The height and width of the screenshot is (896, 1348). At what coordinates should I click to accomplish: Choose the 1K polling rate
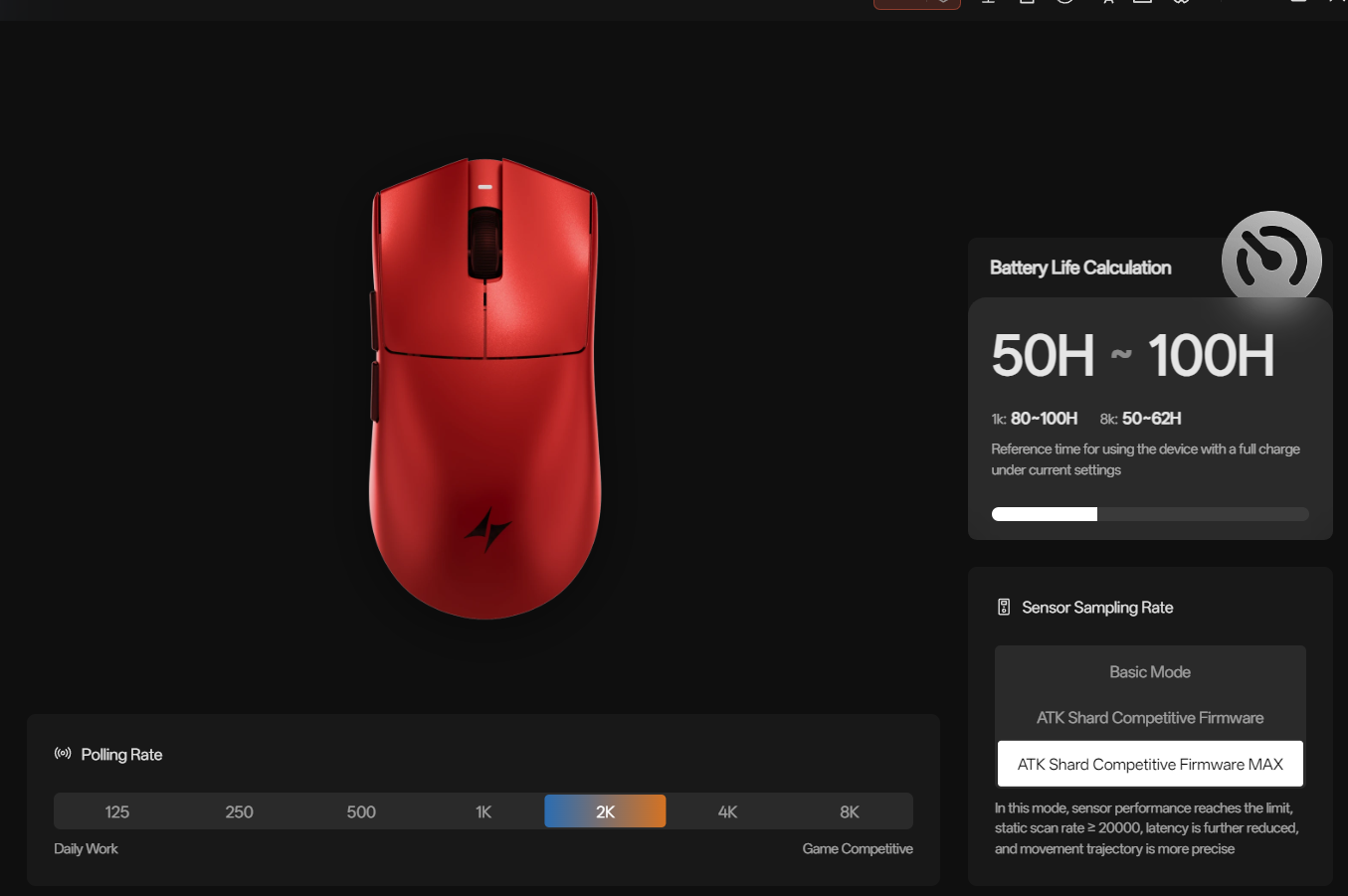pos(483,811)
